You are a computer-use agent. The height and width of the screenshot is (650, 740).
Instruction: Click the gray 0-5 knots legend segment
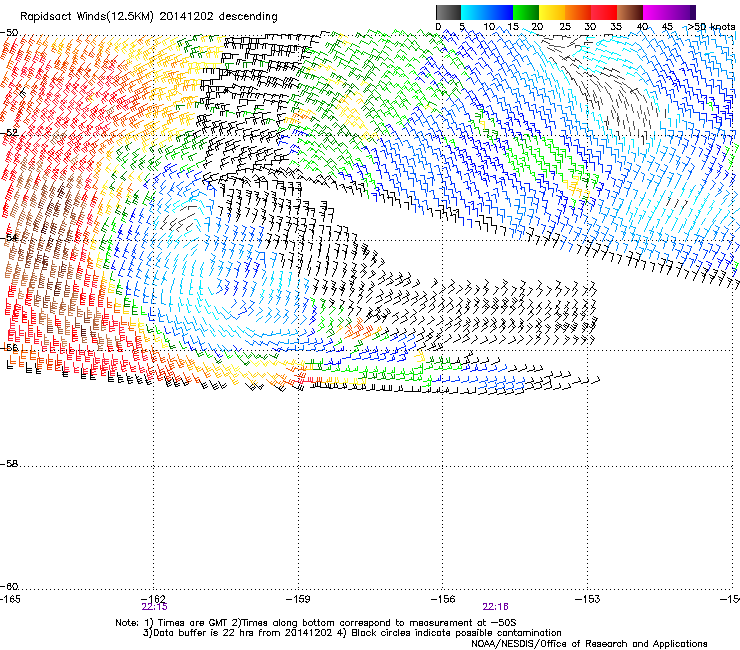448,12
